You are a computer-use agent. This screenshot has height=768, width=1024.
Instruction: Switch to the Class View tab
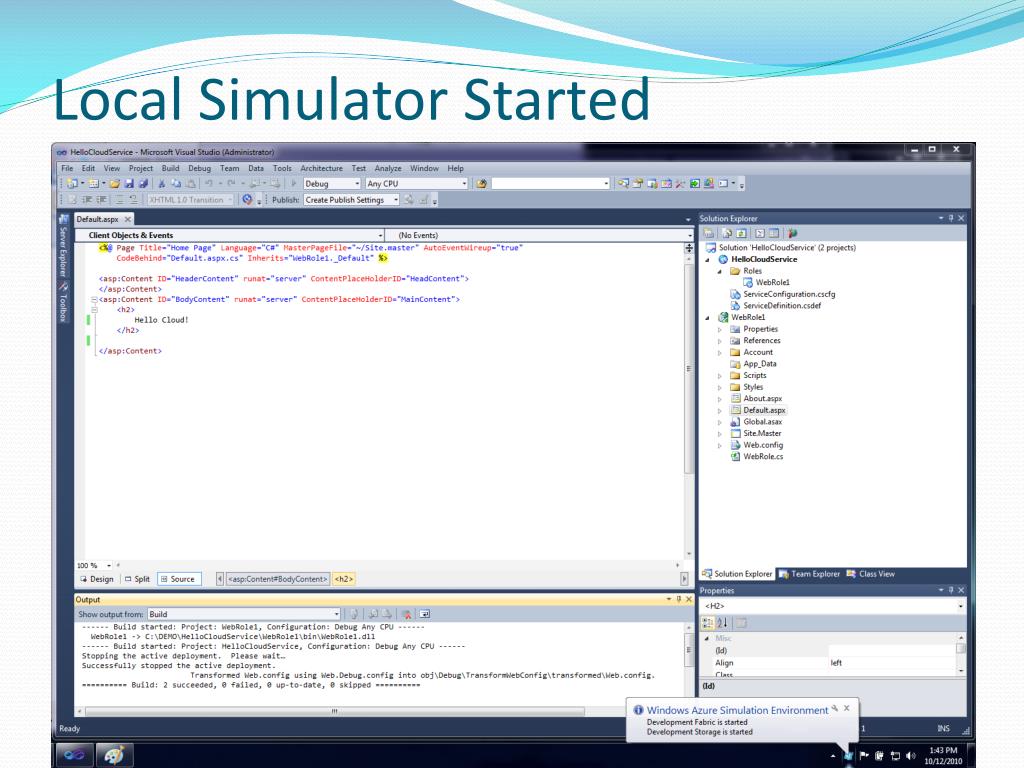[x=871, y=574]
